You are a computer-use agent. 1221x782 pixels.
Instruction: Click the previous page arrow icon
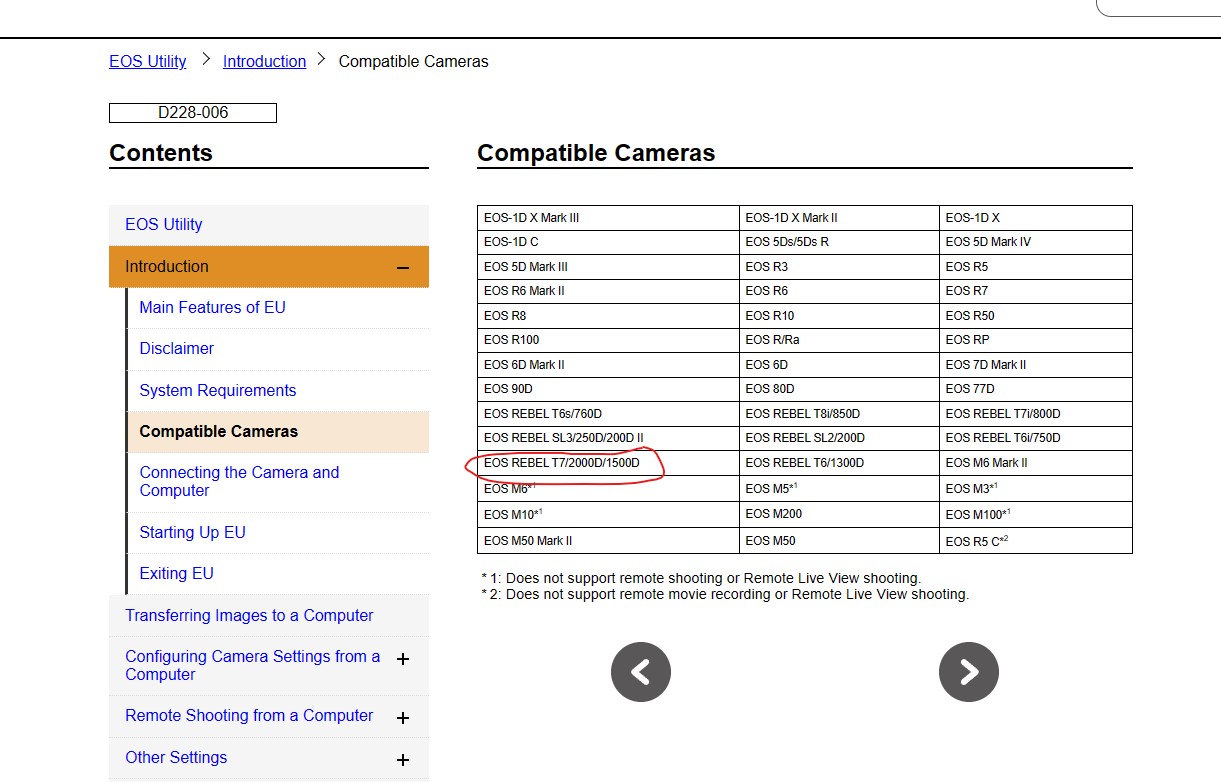tap(640, 671)
